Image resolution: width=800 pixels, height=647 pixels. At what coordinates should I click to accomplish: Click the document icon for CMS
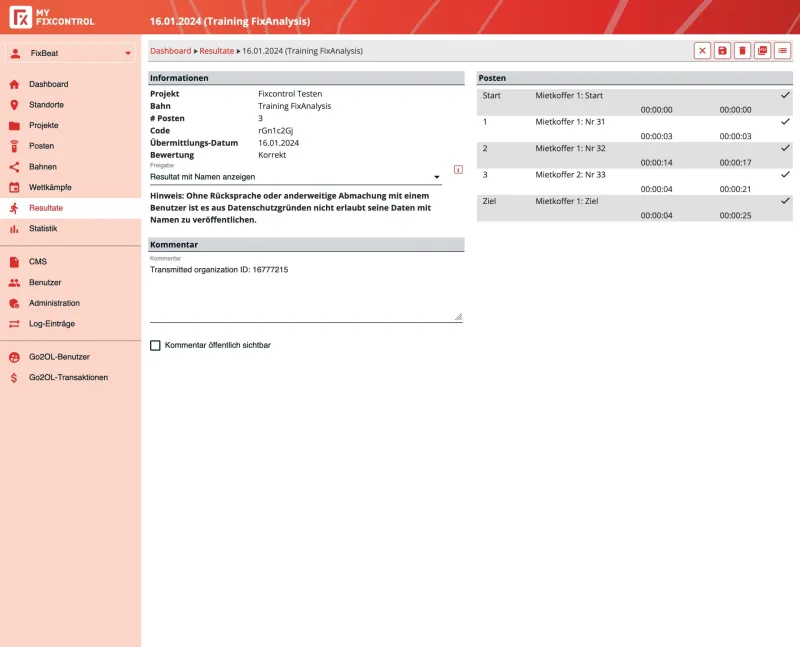tap(14, 262)
